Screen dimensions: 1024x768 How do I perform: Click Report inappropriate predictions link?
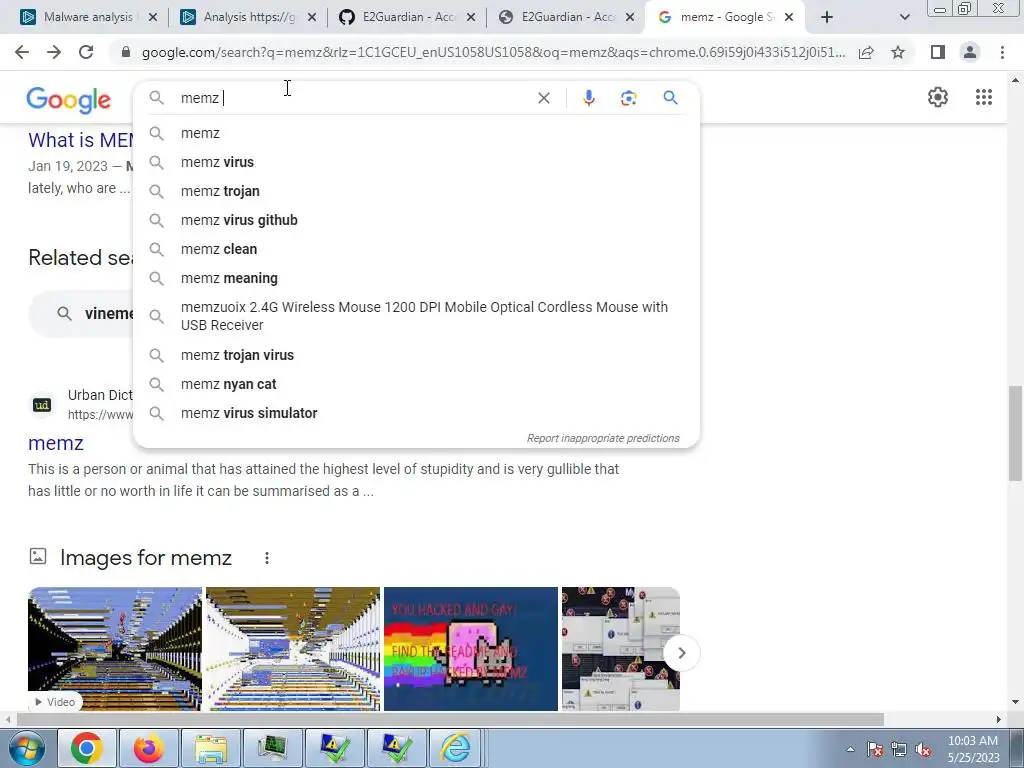pyautogui.click(x=603, y=438)
